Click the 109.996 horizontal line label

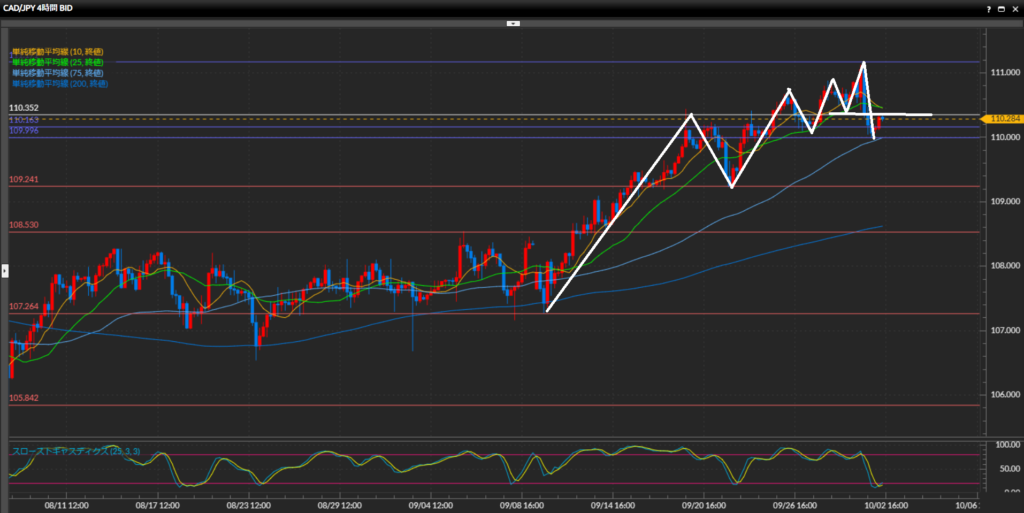point(24,131)
